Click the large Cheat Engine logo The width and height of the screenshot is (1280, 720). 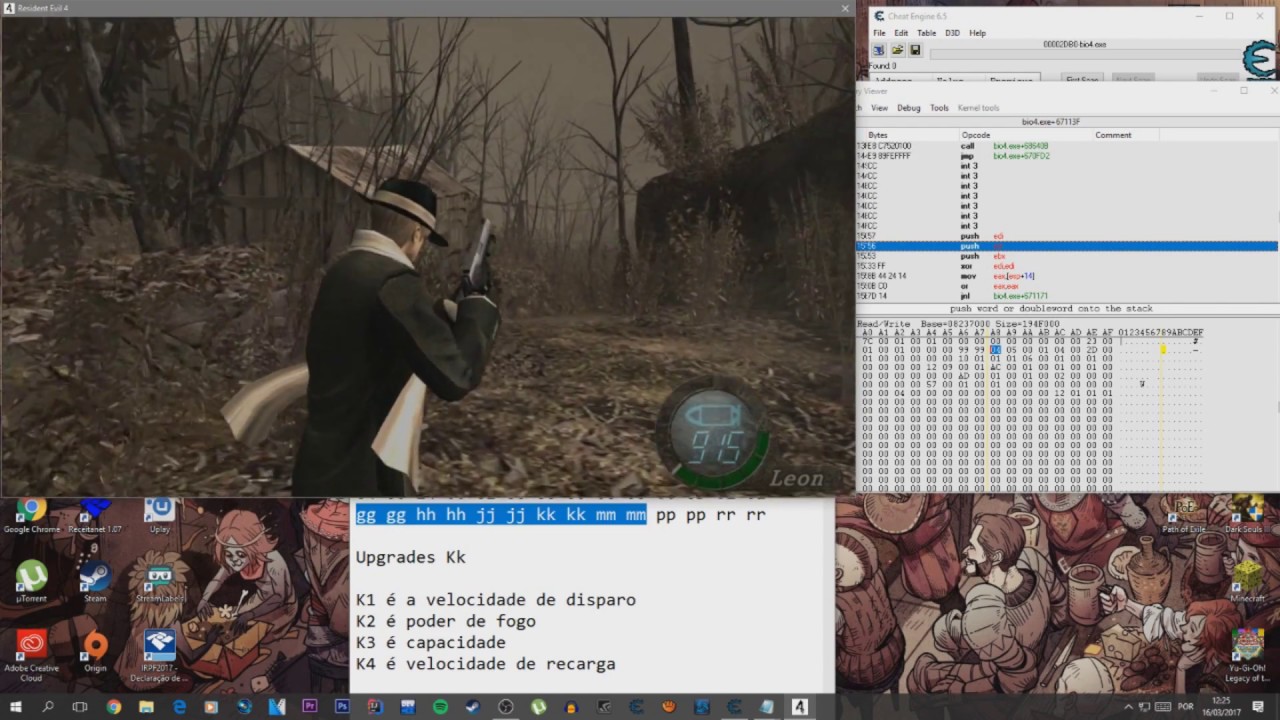coord(1258,59)
